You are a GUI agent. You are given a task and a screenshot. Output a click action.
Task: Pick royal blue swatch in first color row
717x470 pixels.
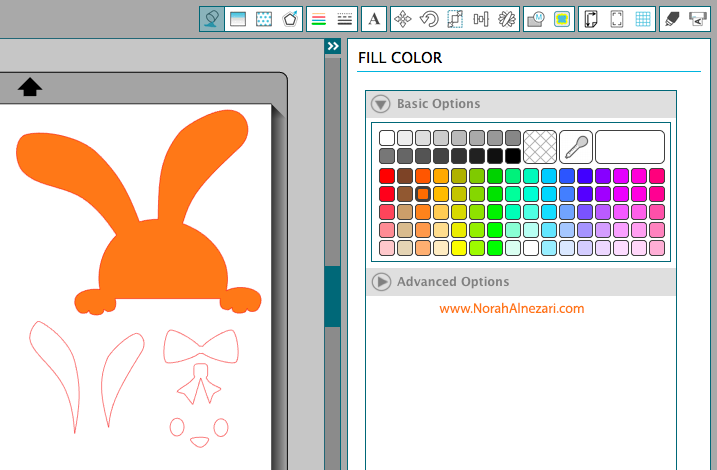click(567, 176)
